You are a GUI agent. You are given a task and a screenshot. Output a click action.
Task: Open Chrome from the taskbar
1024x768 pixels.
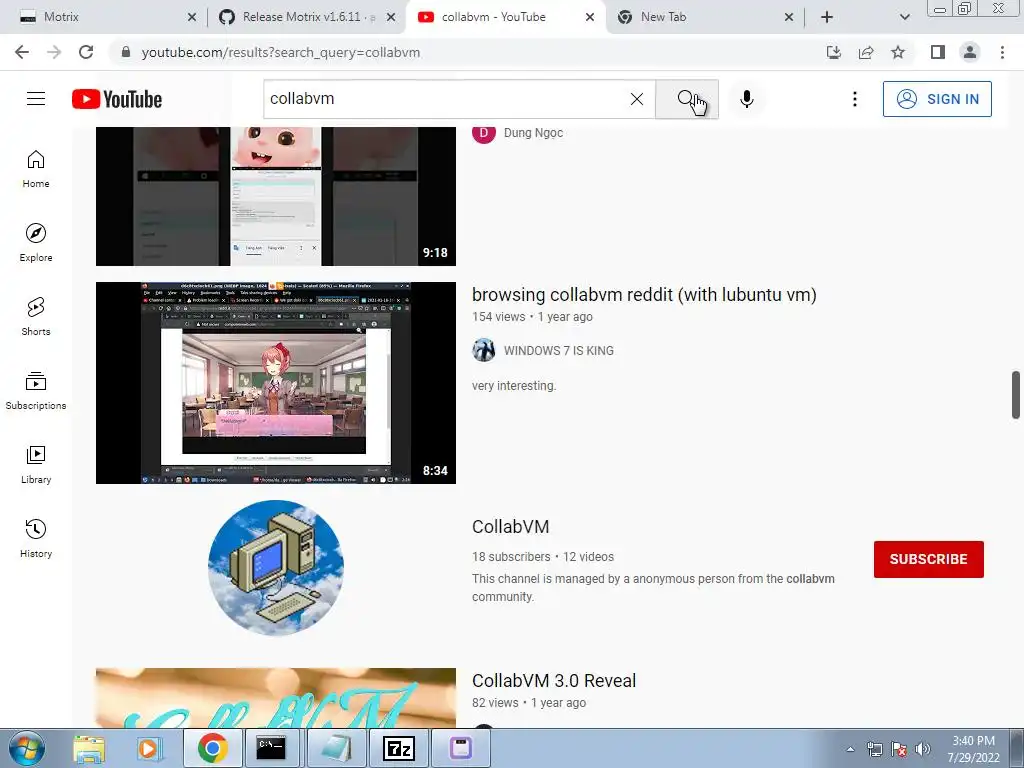click(x=212, y=748)
